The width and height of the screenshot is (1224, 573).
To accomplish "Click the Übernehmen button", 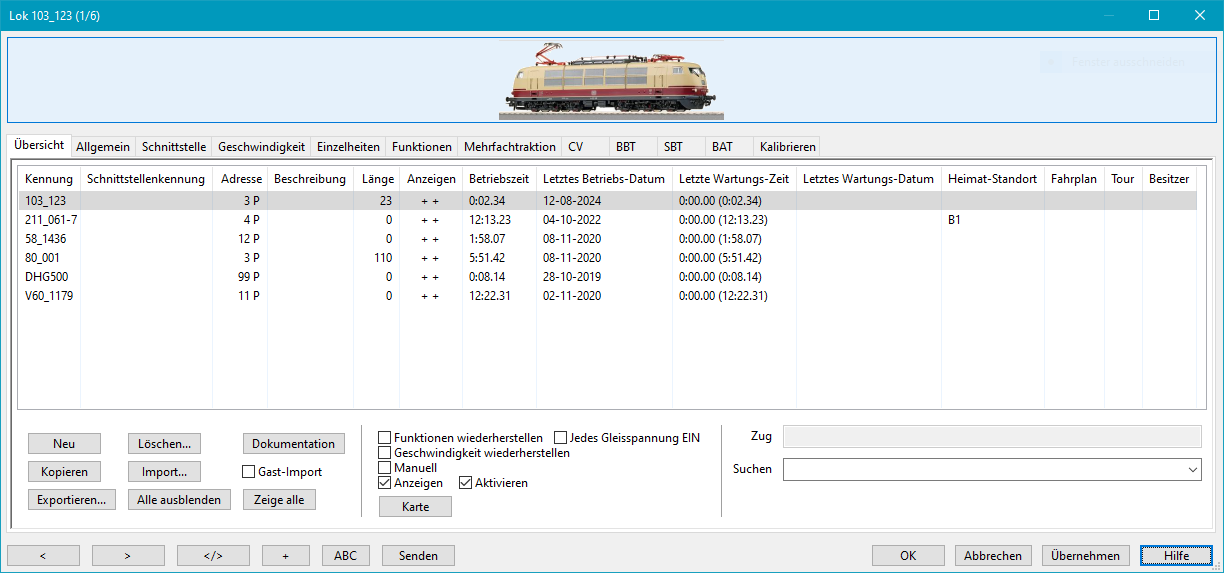I will pyautogui.click(x=1086, y=556).
